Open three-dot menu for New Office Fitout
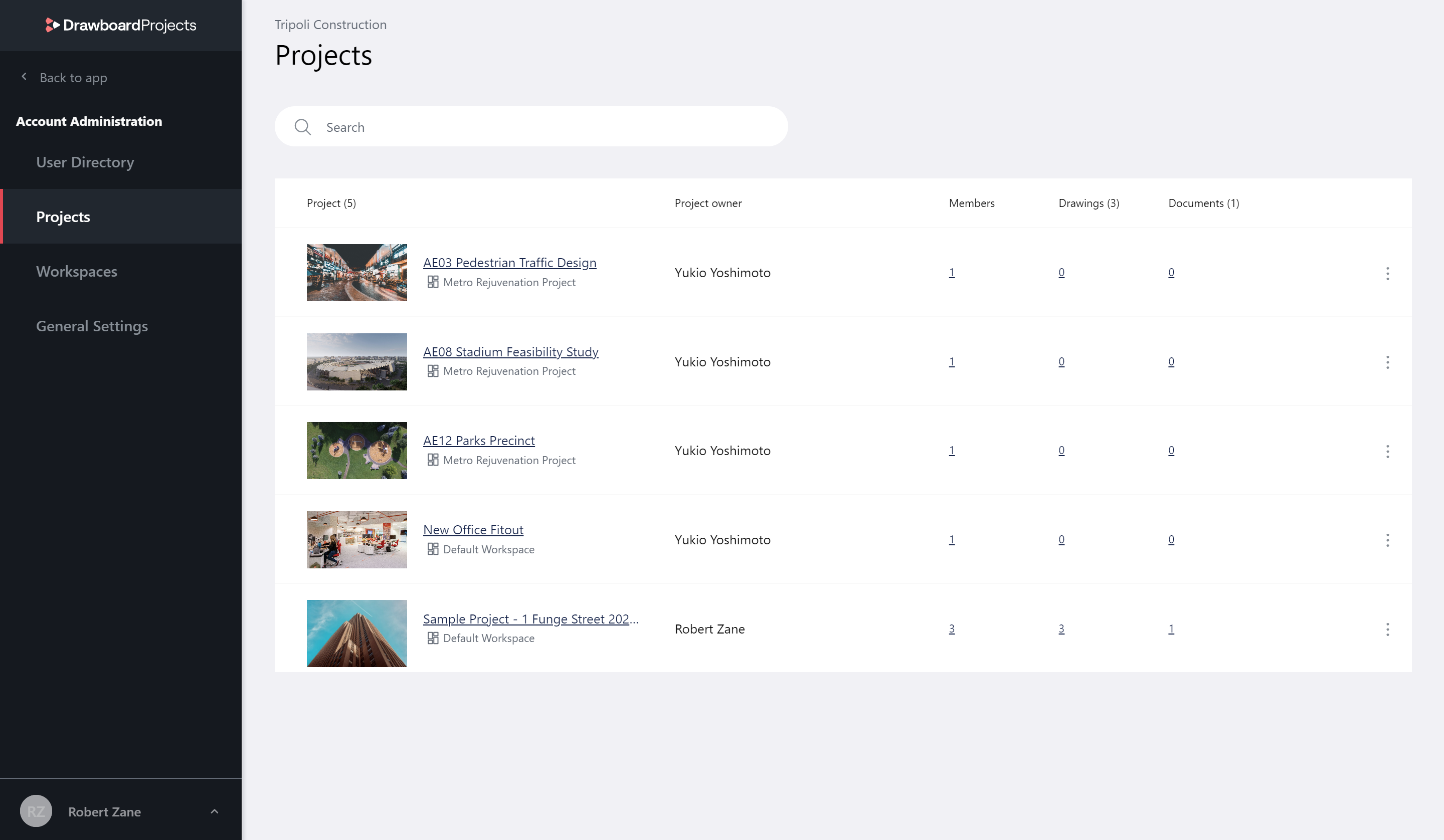 [x=1388, y=540]
